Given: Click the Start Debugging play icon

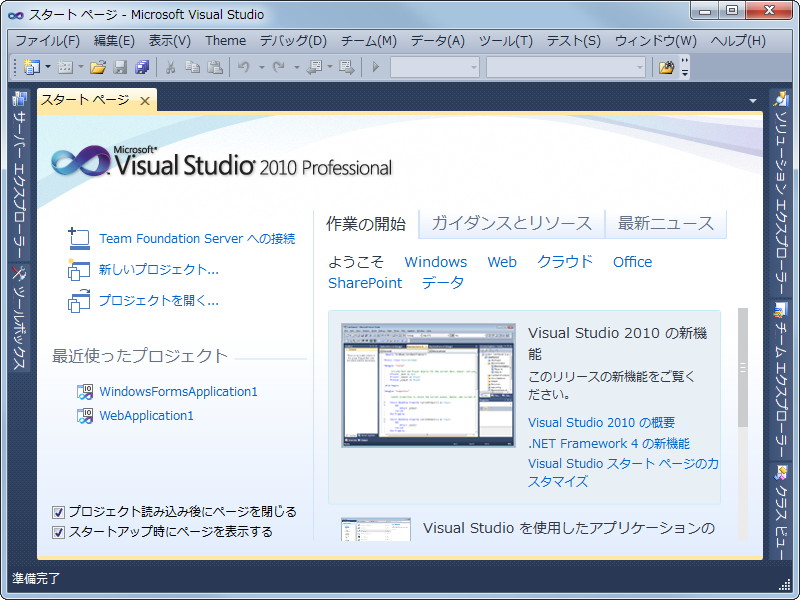Looking at the screenshot, I should [376, 67].
